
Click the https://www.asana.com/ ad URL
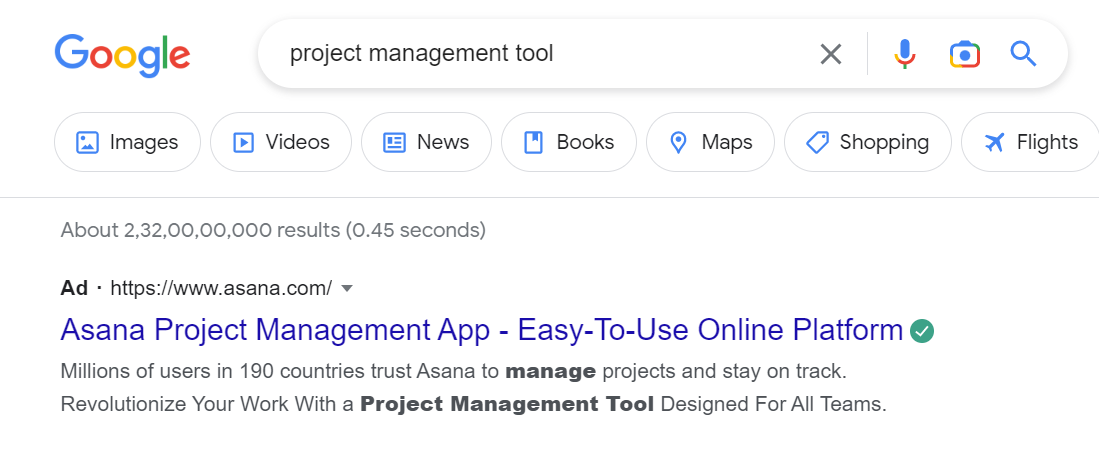[220, 289]
